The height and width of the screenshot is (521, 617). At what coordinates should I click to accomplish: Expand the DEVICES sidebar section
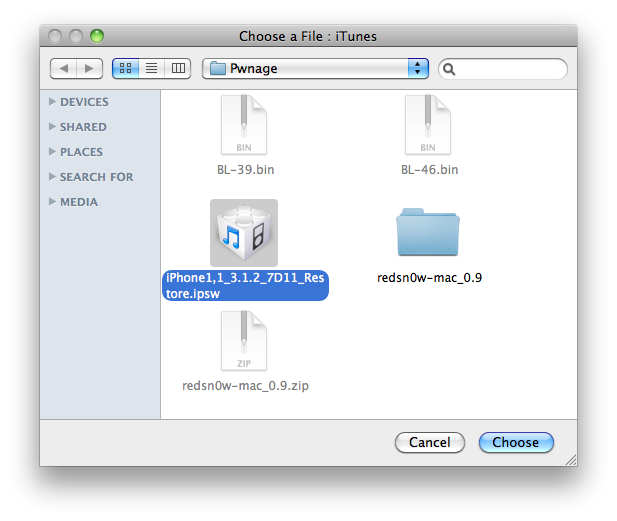click(x=52, y=102)
